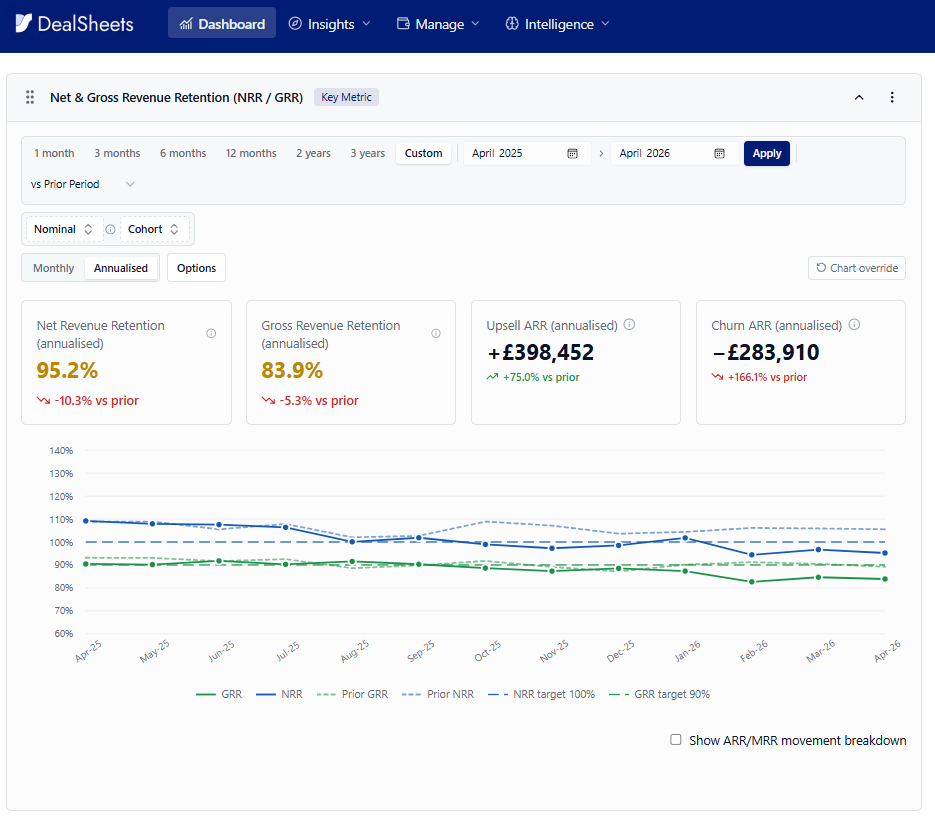
Task: Click the info icon next to Nominal
Action: [x=110, y=229]
